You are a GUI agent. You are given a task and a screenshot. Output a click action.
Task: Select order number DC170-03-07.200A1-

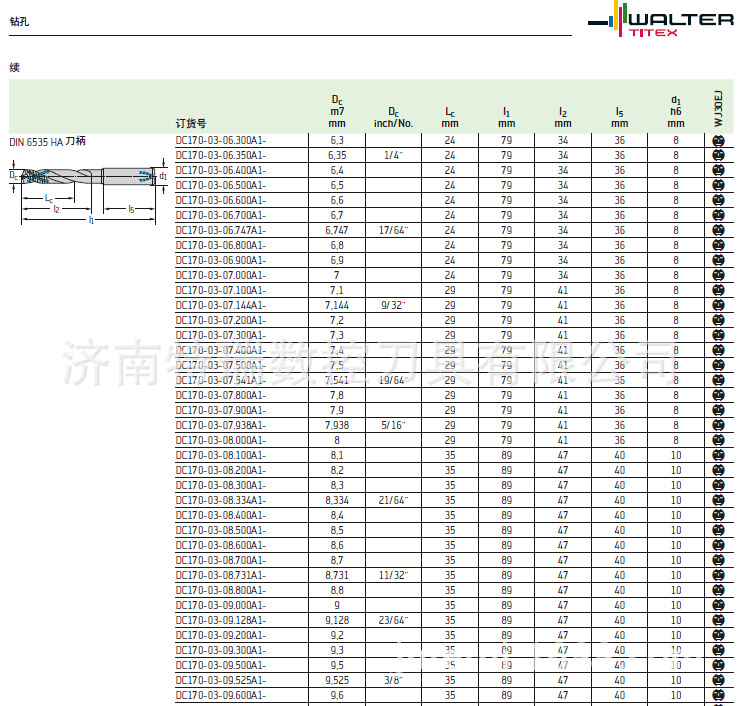tap(221, 320)
